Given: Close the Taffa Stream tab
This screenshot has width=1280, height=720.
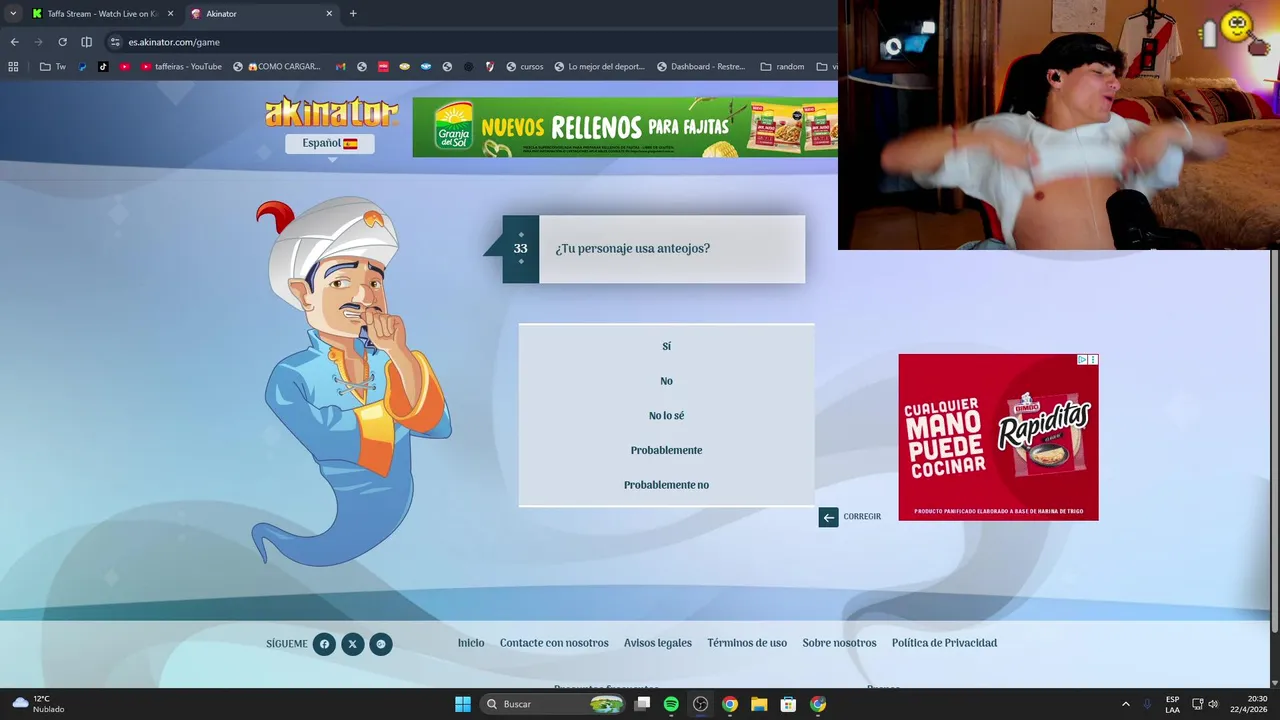Looking at the screenshot, I should 170,14.
